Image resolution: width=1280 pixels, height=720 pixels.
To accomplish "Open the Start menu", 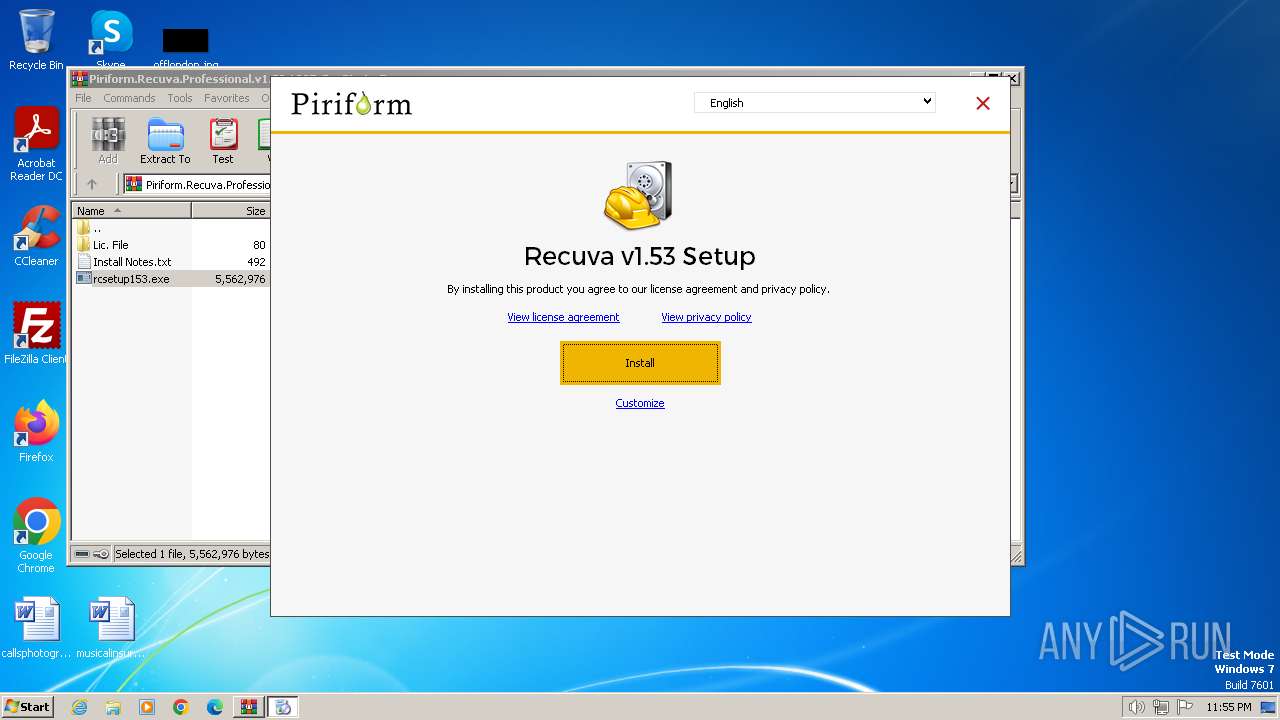I will point(27,706).
